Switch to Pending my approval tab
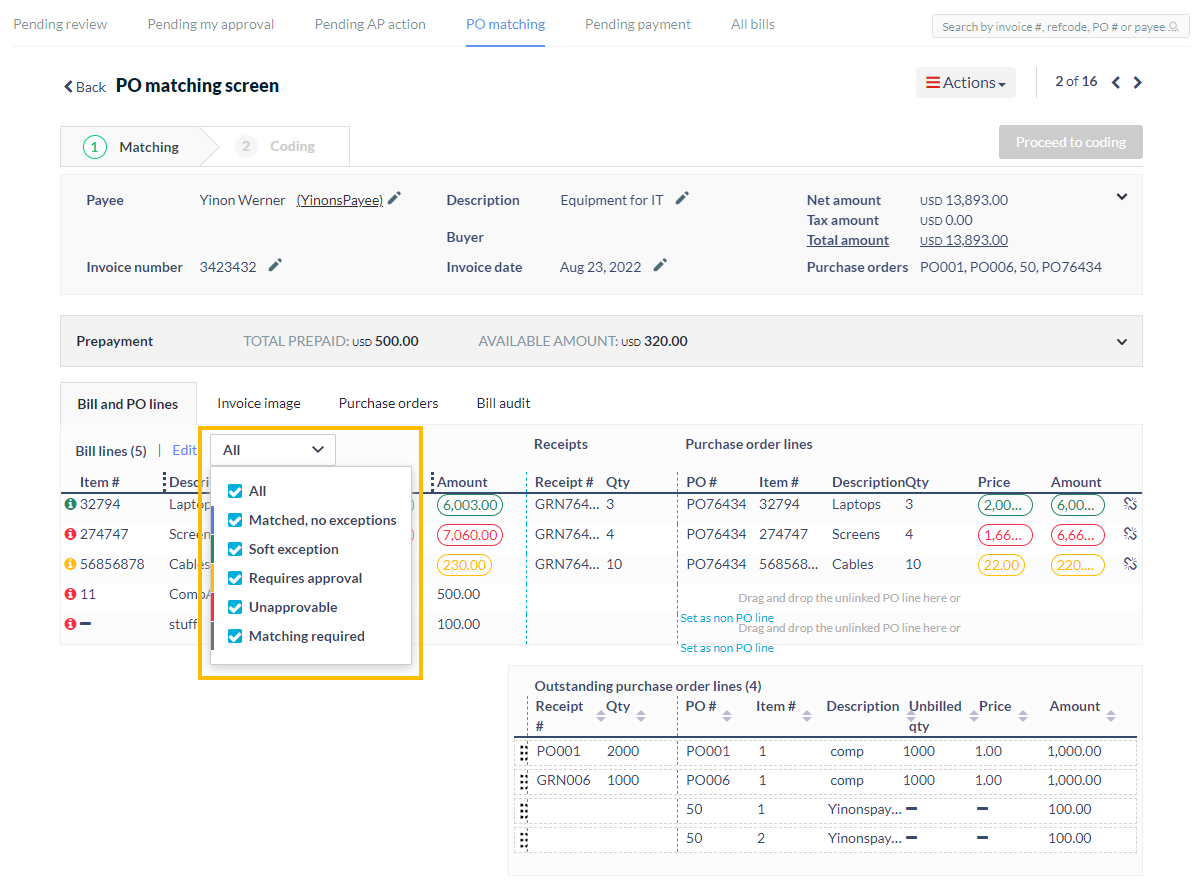 tap(211, 24)
